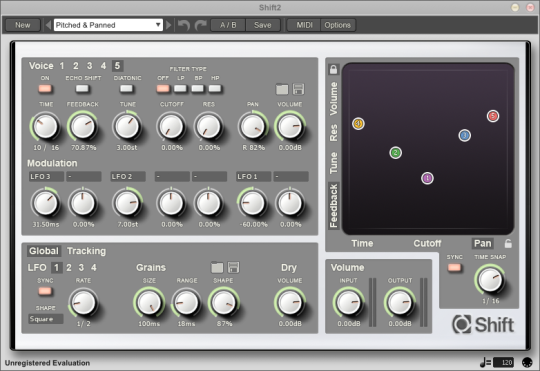This screenshot has width=540, height=371.
Task: Select Tune as the Y axis
Action: (334, 163)
